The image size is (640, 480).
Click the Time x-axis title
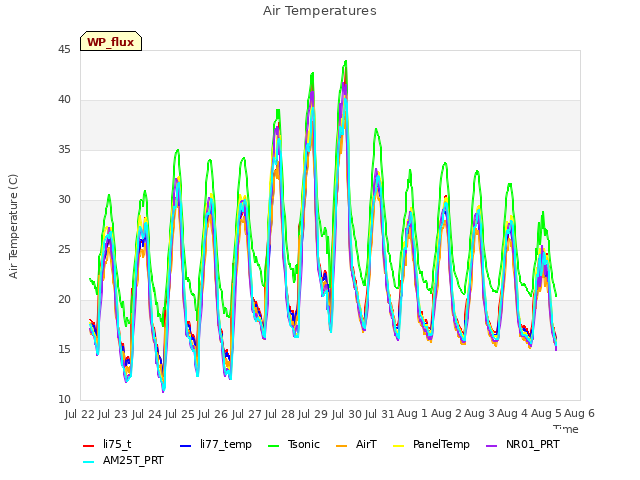(x=566, y=429)
